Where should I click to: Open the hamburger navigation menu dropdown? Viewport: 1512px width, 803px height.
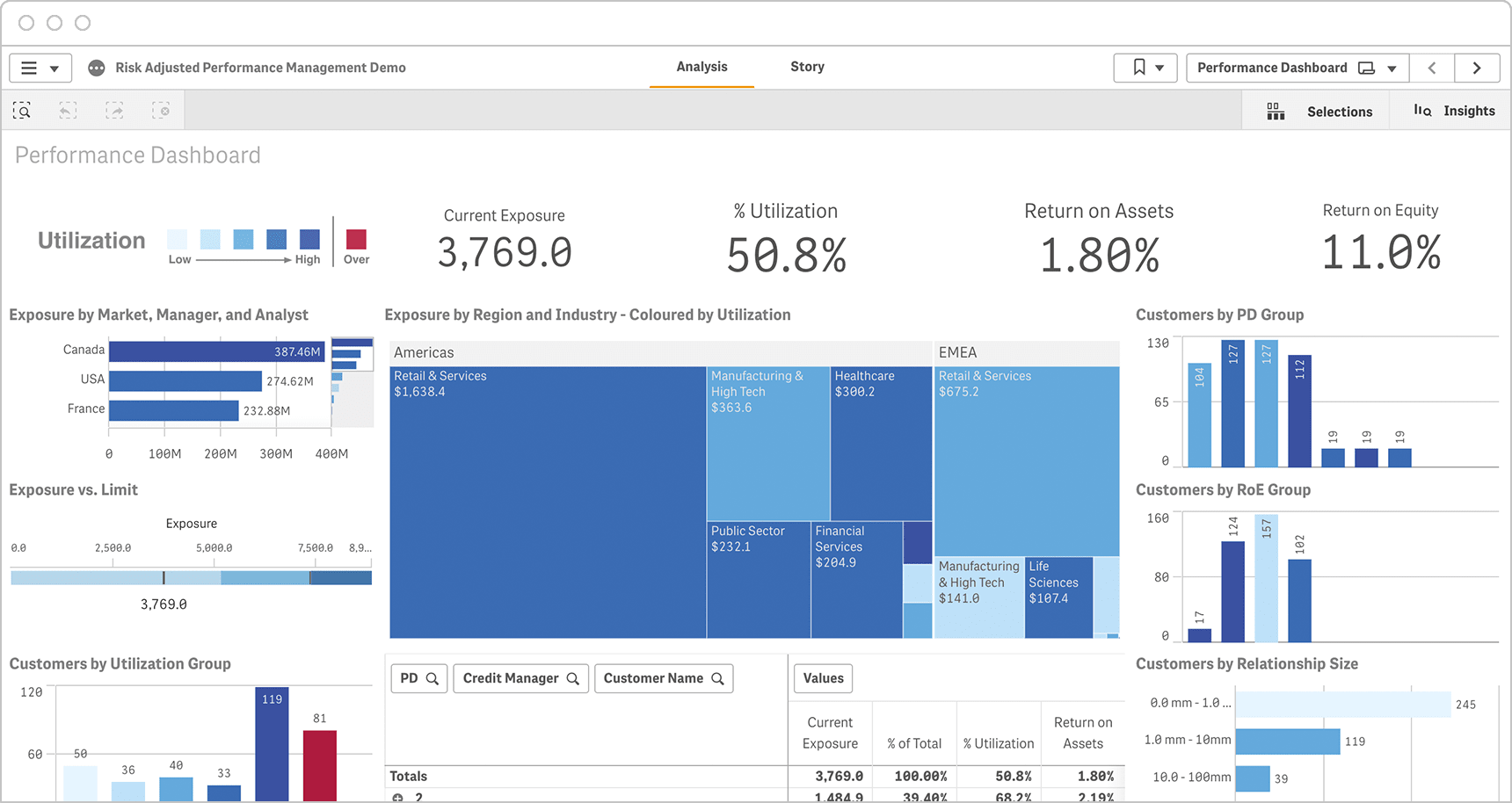click(40, 68)
